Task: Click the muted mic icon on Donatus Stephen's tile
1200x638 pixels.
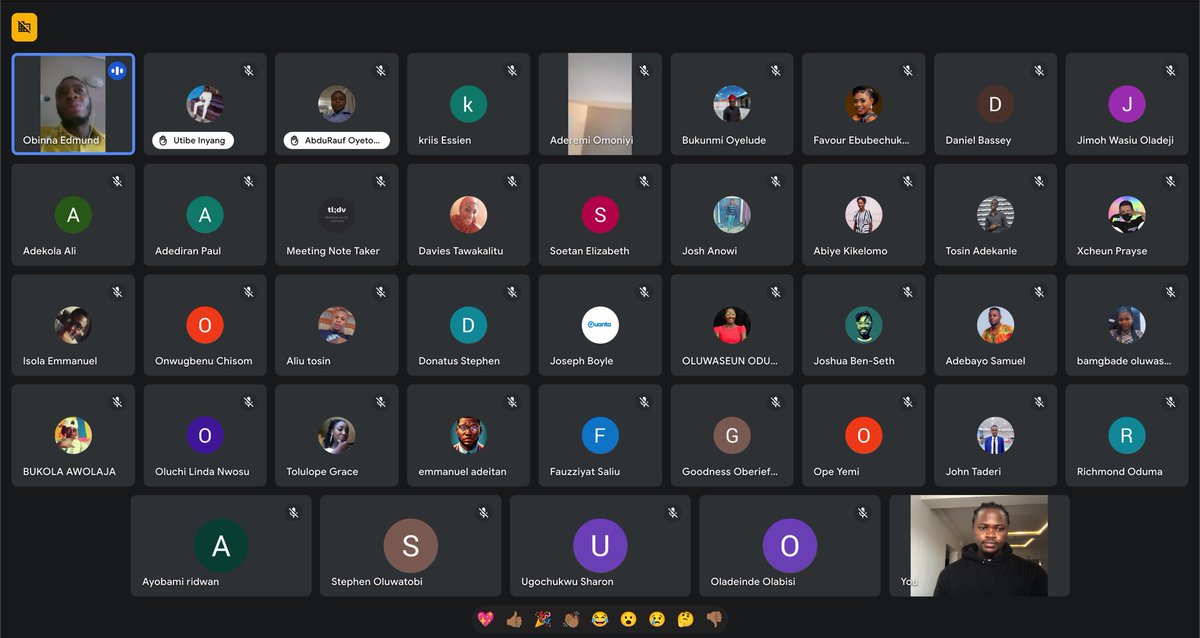Action: coord(512,292)
